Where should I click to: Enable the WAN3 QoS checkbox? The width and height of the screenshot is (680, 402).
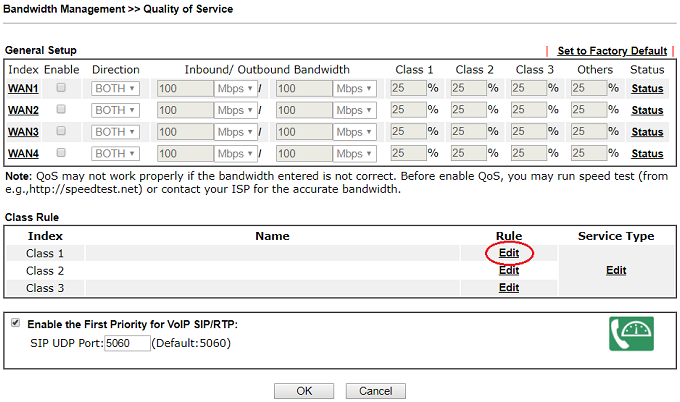tap(61, 132)
